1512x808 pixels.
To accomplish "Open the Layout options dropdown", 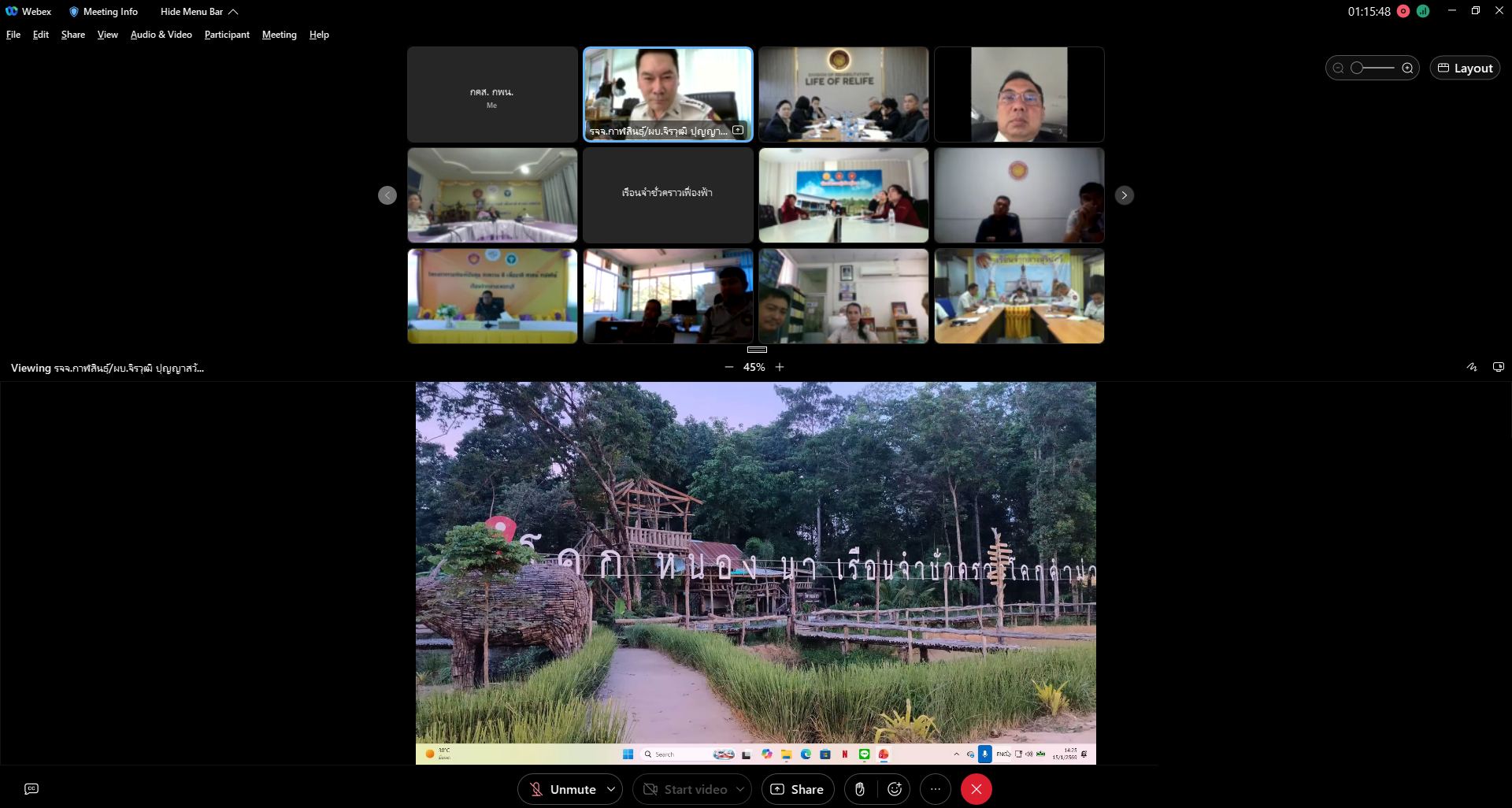I will pyautogui.click(x=1465, y=69).
